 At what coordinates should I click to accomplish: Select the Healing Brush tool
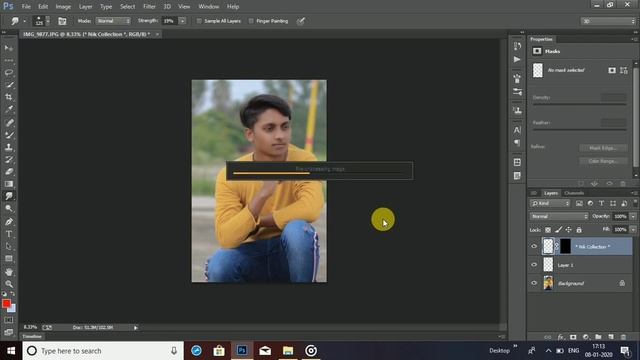click(9, 122)
